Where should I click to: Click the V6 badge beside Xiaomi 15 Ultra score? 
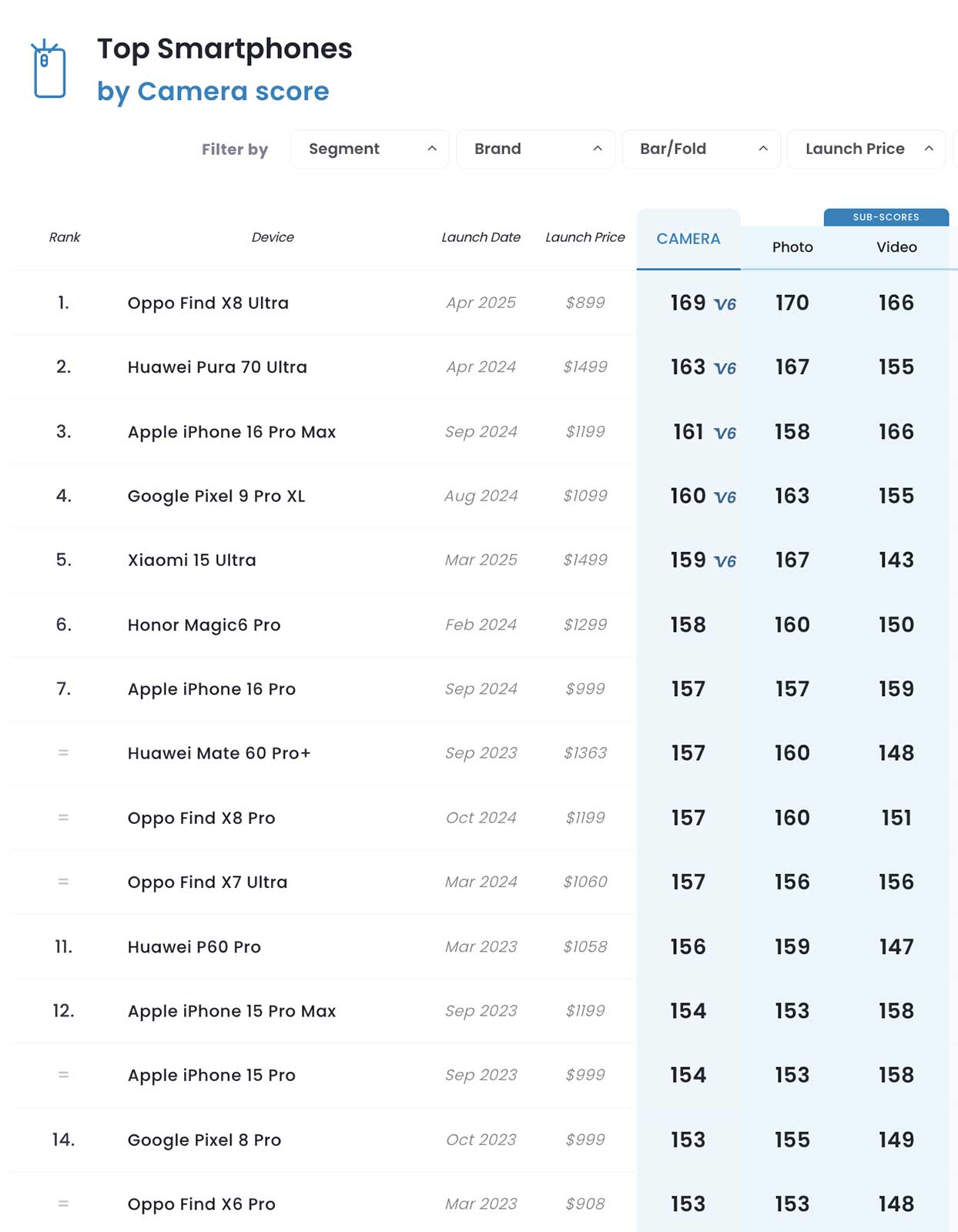[x=725, y=561]
